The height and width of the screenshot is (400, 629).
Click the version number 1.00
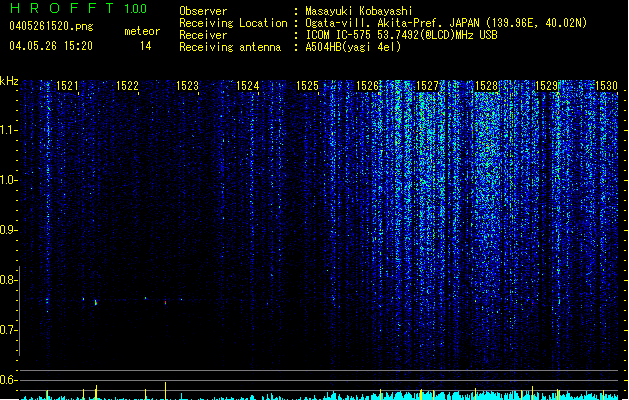[x=136, y=9]
